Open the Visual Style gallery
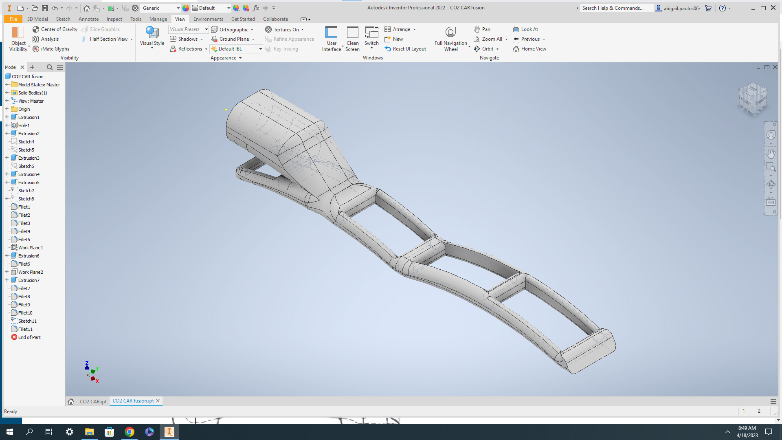782x440 pixels. [x=152, y=36]
